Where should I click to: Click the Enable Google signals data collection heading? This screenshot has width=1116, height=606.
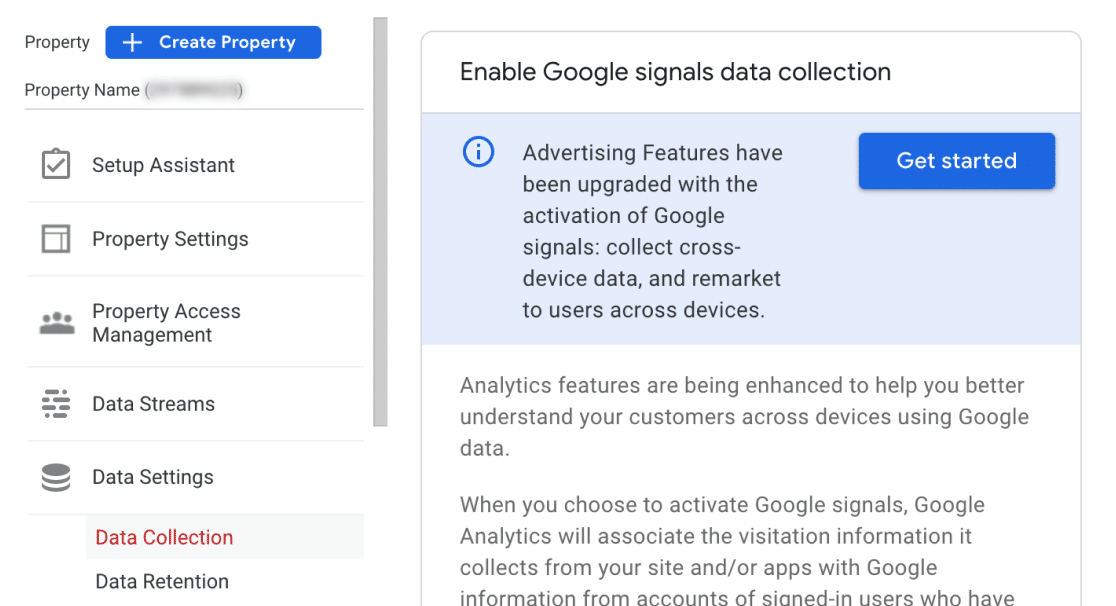pyautogui.click(x=675, y=72)
